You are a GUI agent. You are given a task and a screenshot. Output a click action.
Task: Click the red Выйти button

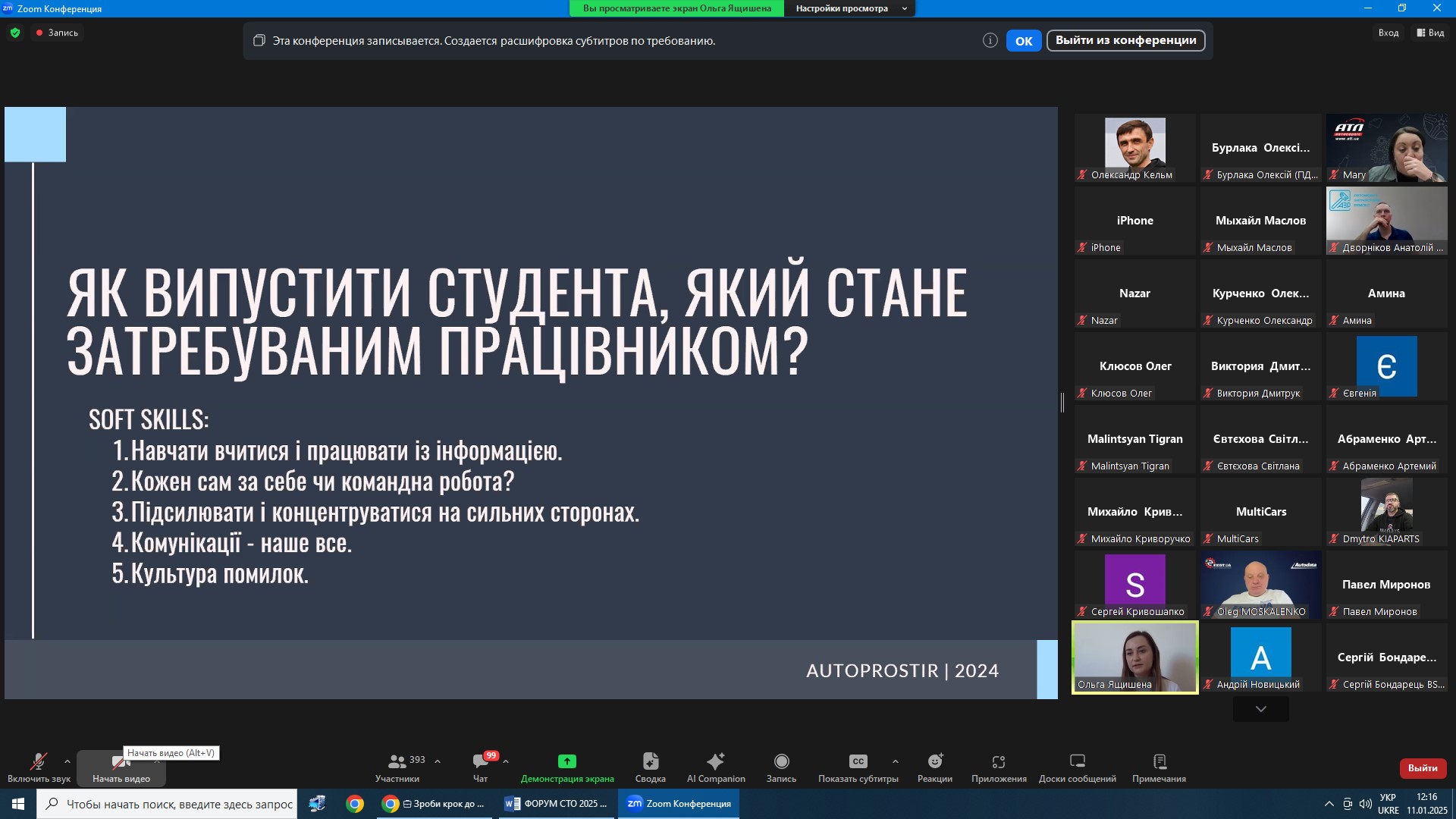tap(1423, 768)
